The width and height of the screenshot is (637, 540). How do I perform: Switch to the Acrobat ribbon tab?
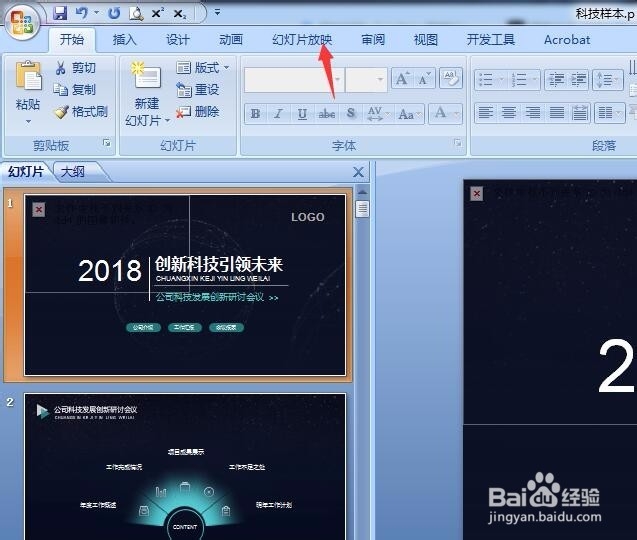pyautogui.click(x=567, y=40)
